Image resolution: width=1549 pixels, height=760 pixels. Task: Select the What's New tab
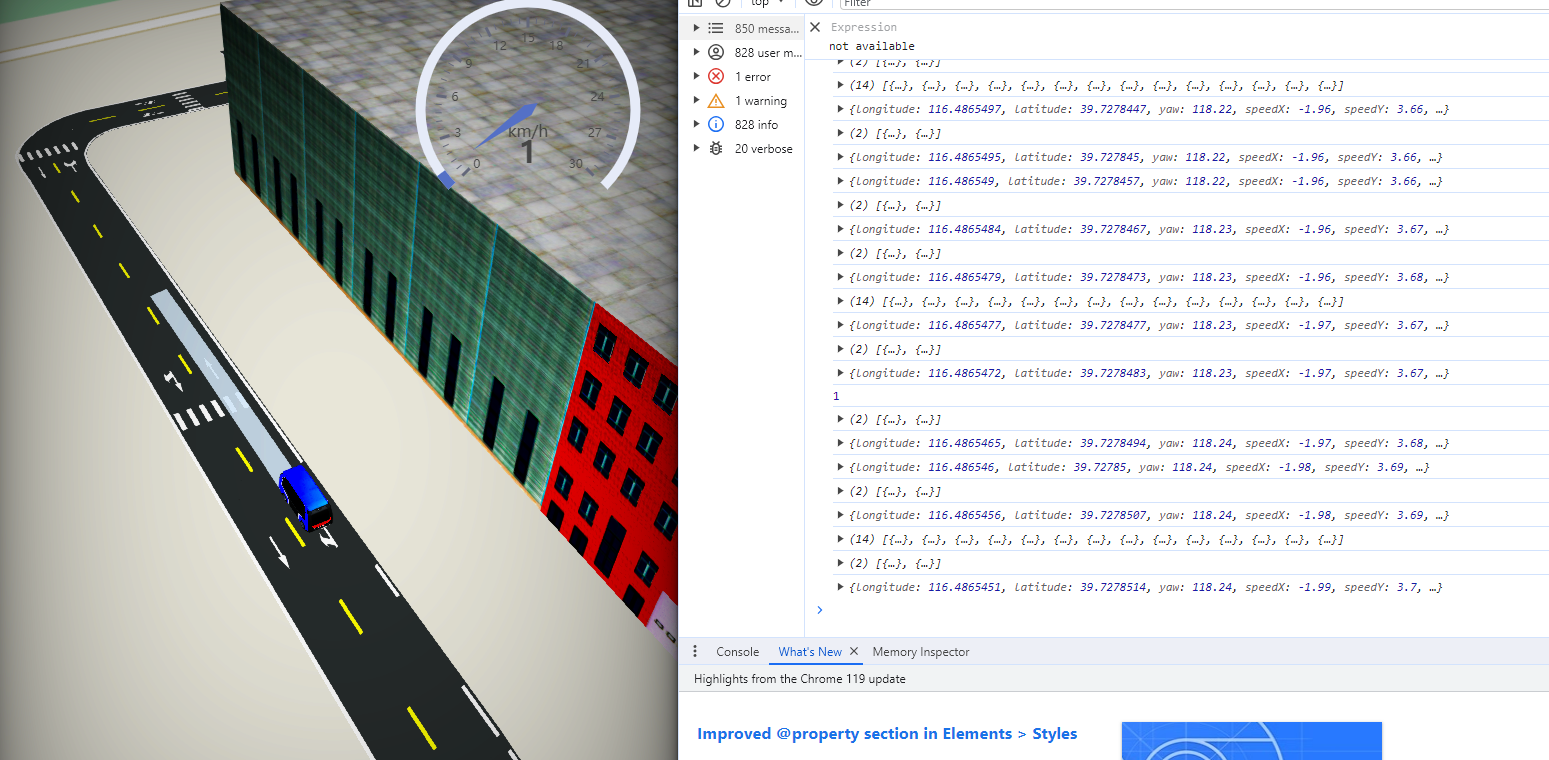click(810, 651)
